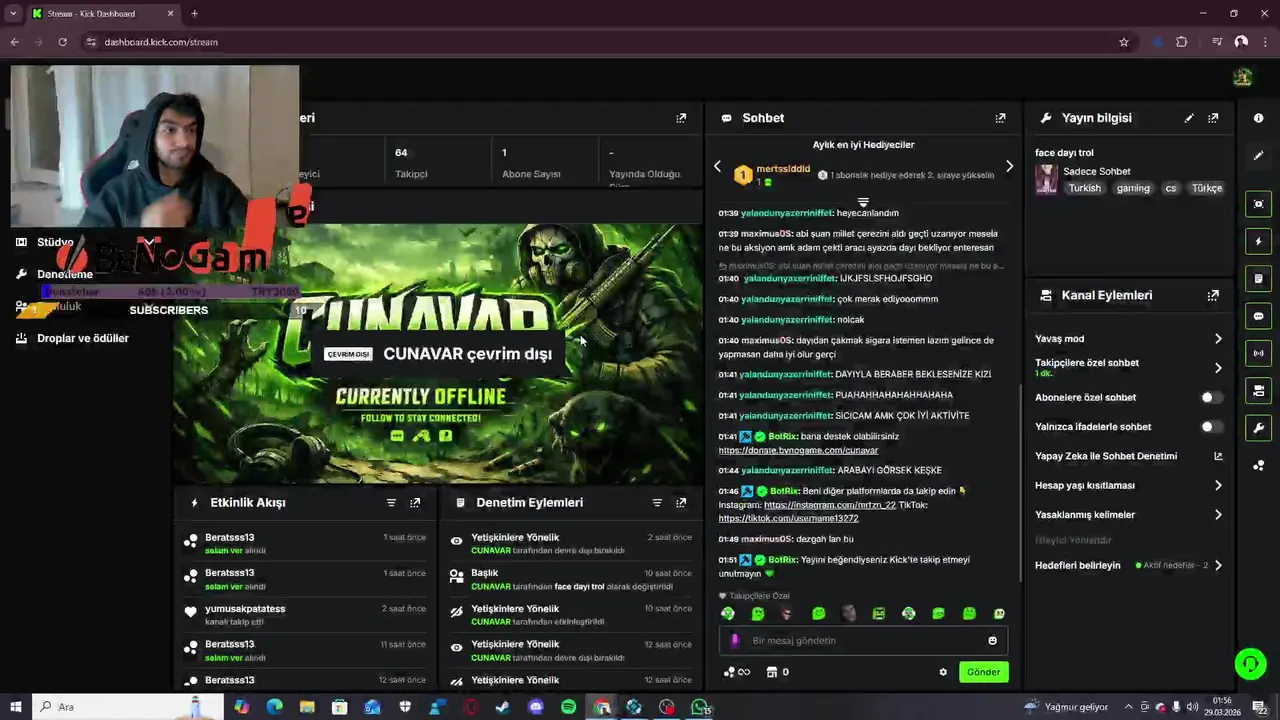Show previous top gifter with left arrow
This screenshot has width=1280, height=720.
(717, 167)
